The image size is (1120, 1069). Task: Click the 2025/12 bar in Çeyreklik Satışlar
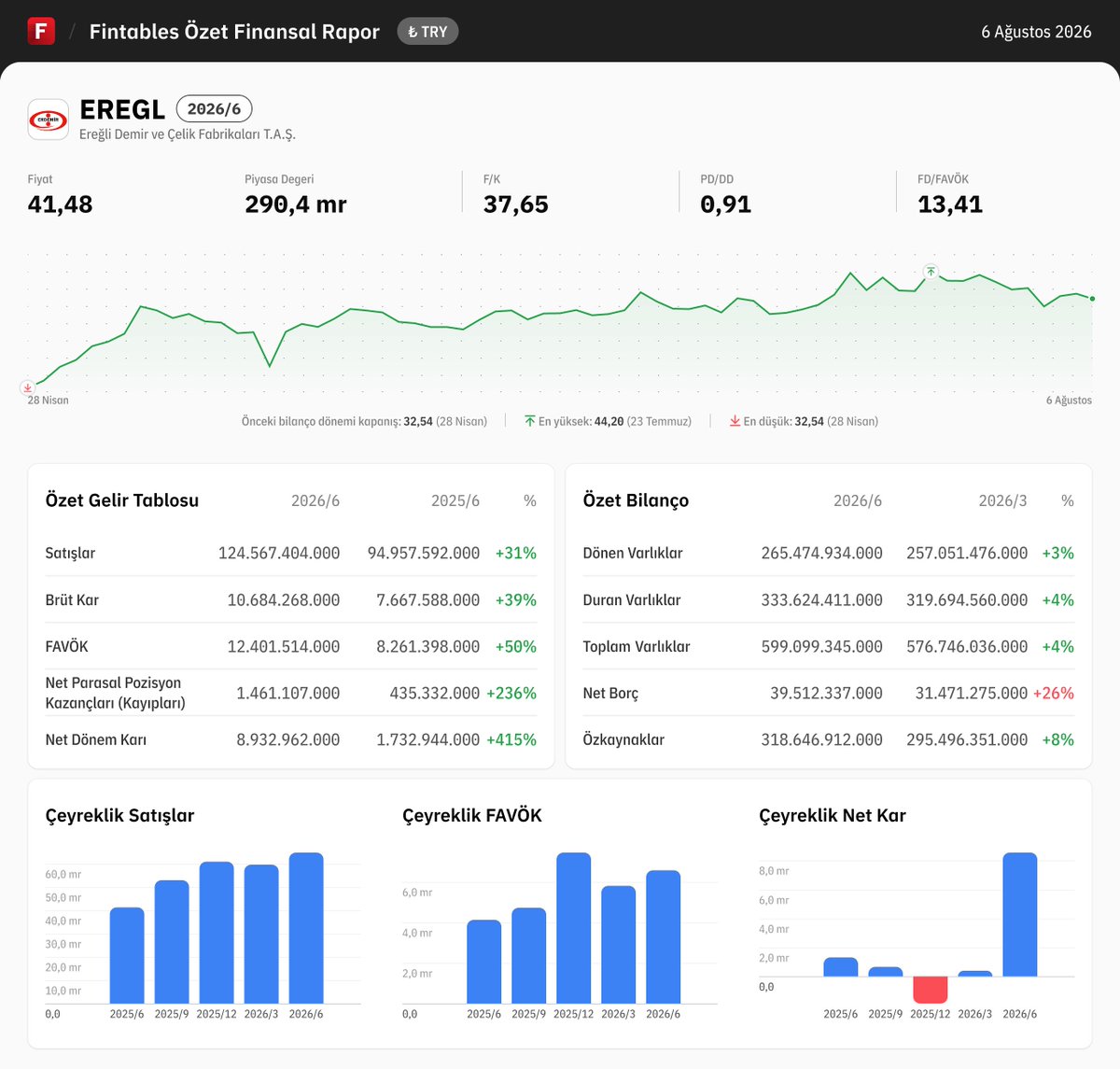point(217,933)
